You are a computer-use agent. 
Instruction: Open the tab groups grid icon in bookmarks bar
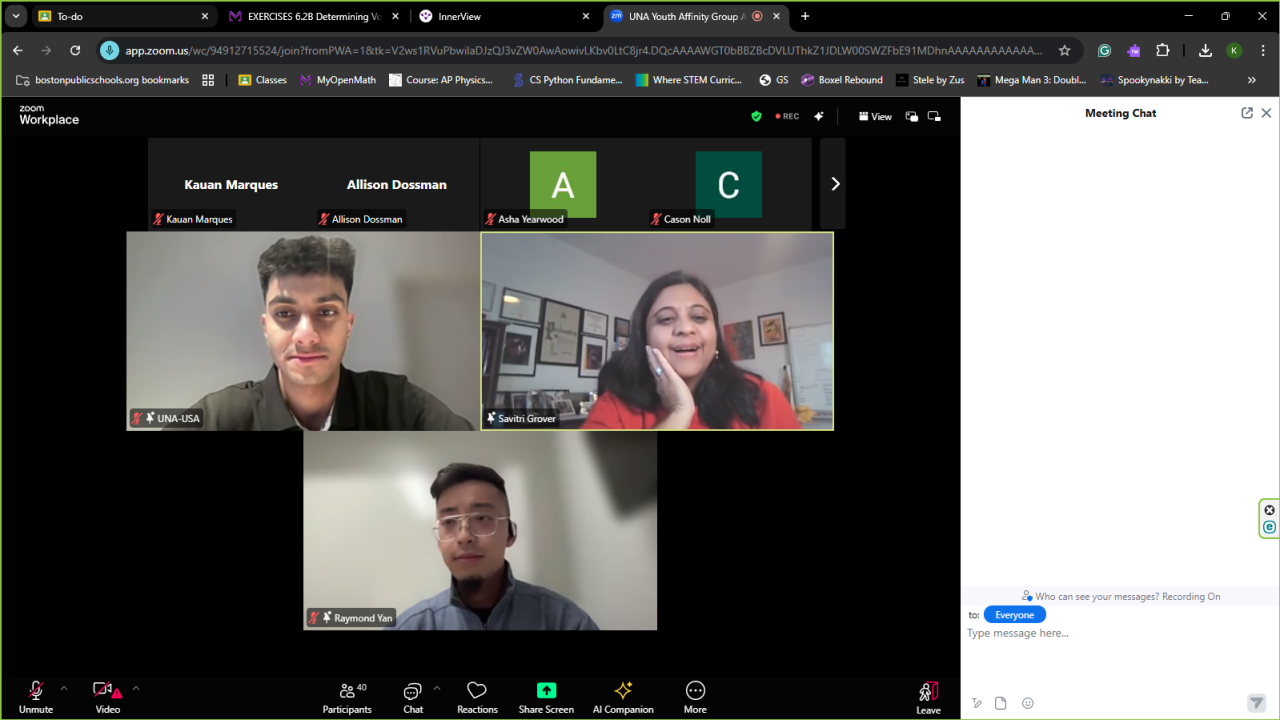208,80
